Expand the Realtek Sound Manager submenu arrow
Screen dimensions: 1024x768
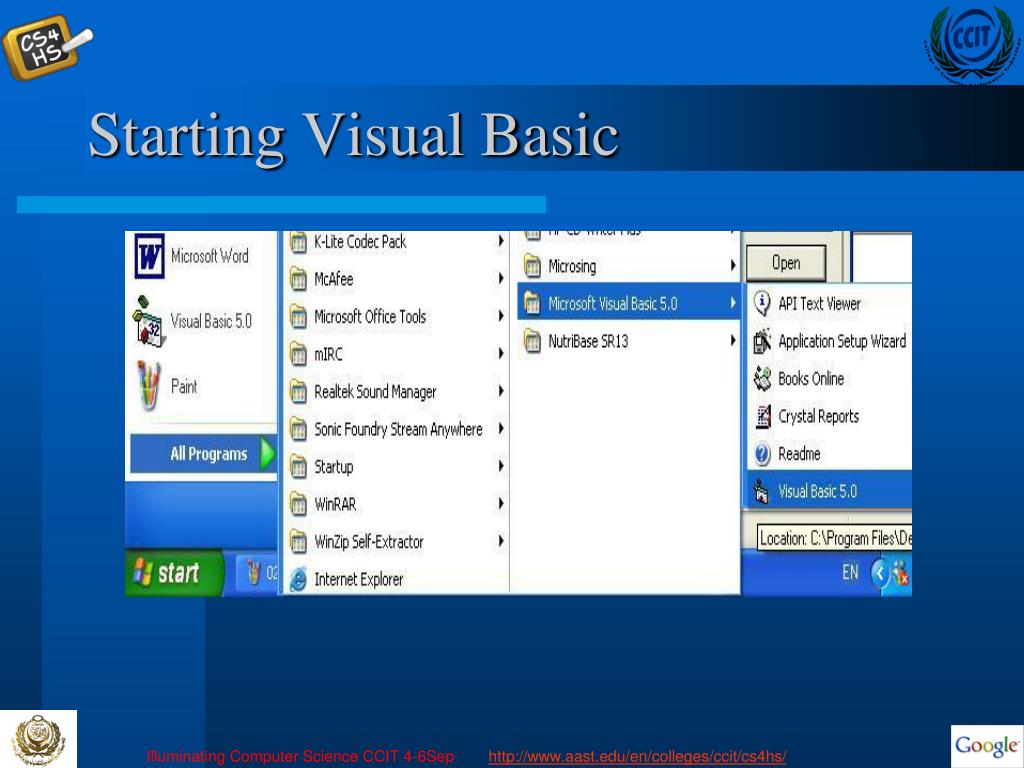(501, 391)
